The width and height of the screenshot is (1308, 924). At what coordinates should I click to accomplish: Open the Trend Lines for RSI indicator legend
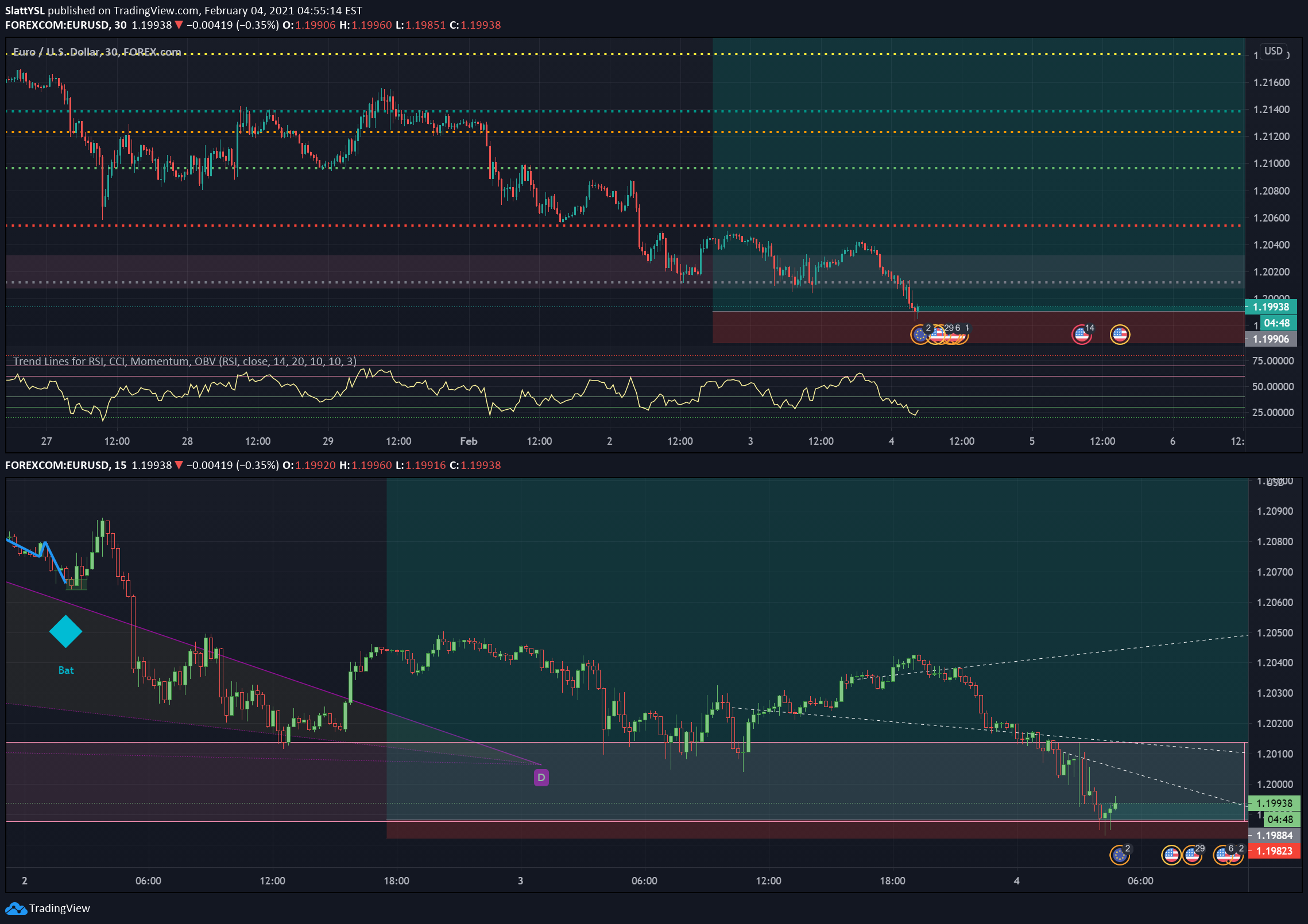(185, 361)
